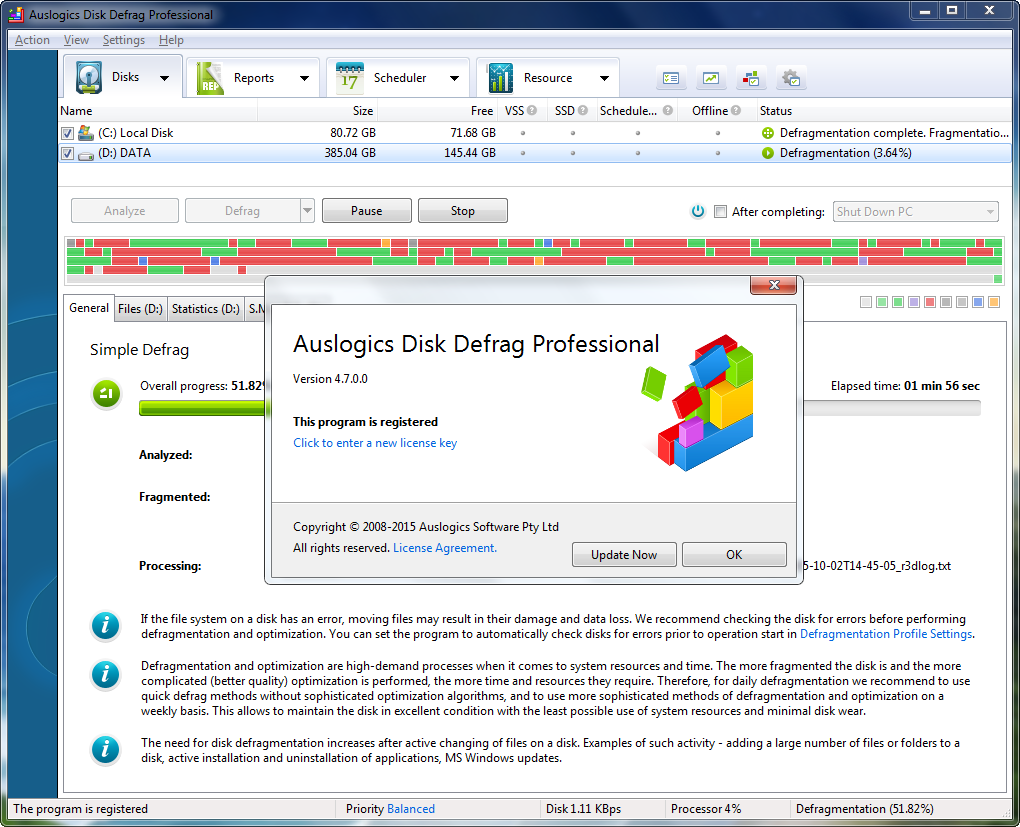The image size is (1020, 827).
Task: Open the Defrag button dropdown arrow
Action: click(x=307, y=211)
